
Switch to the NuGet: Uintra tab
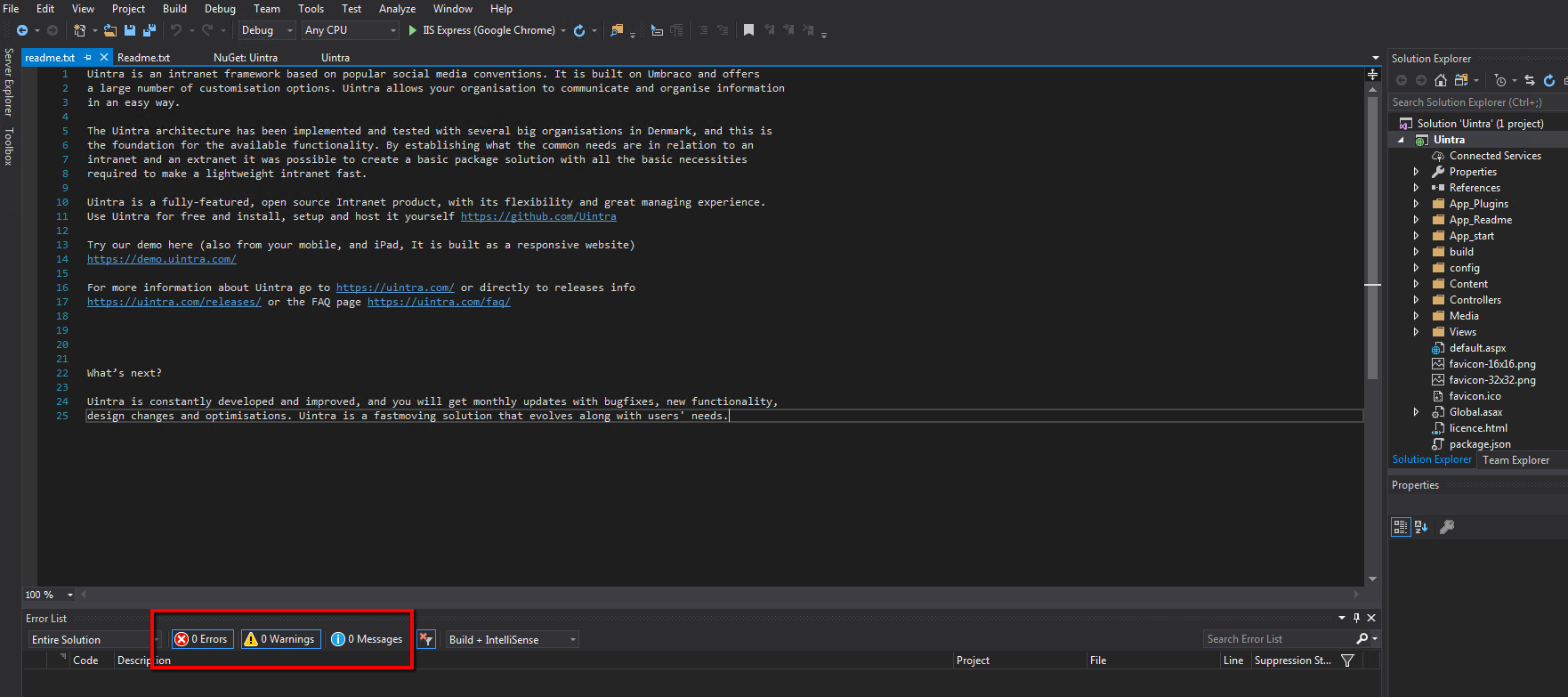tap(246, 58)
